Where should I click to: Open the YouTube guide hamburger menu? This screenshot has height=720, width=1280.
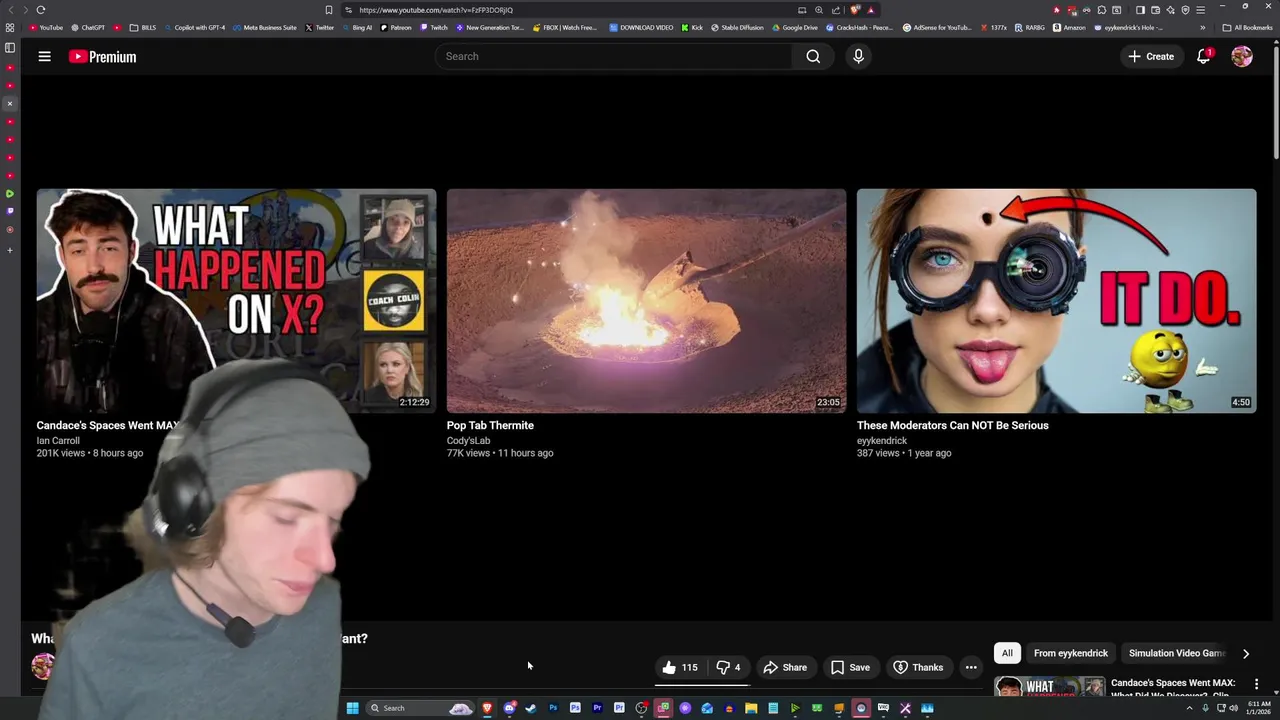(44, 57)
